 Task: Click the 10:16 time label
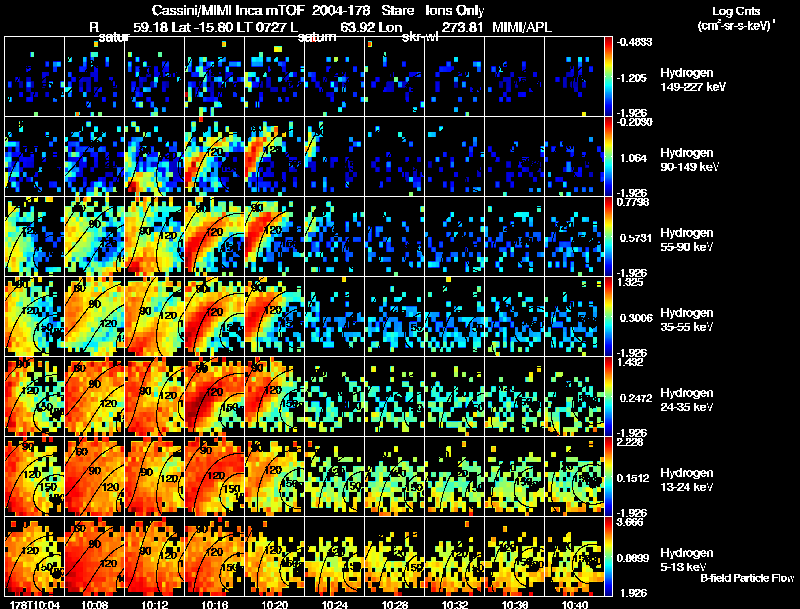tap(215, 604)
